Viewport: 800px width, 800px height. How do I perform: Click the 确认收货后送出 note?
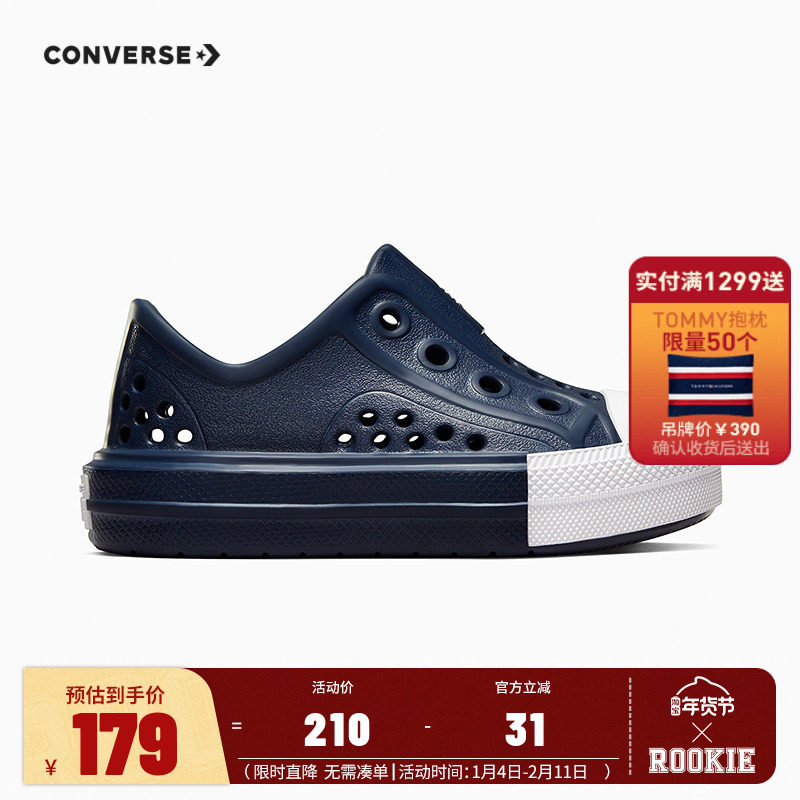point(710,448)
